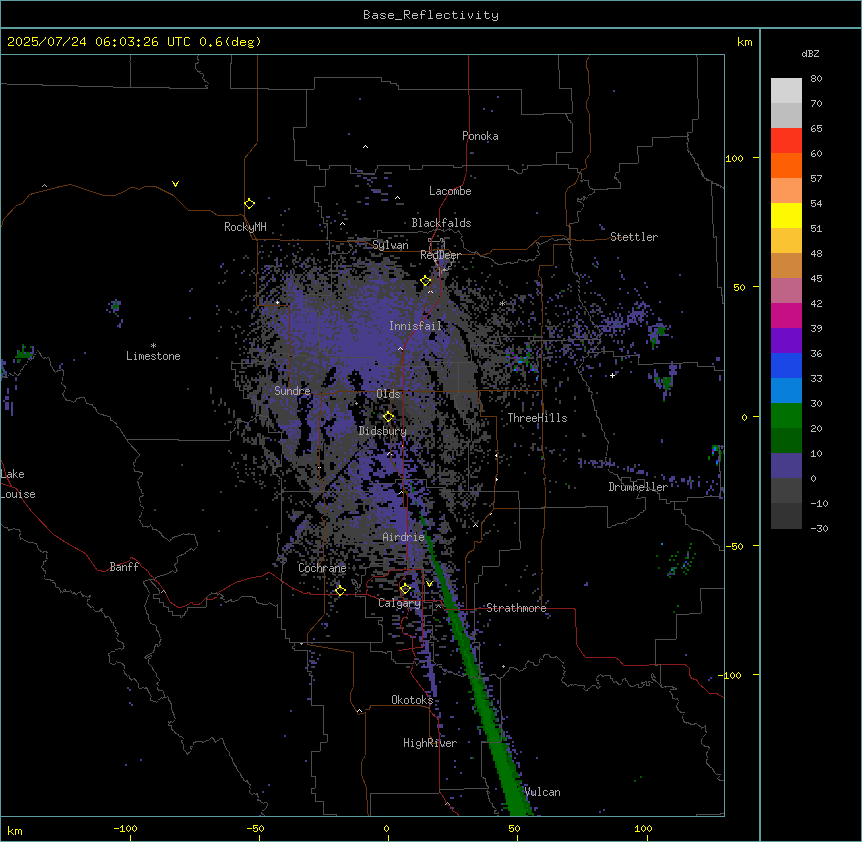862x842 pixels.
Task: Select the Airdrie city label
Action: [404, 537]
